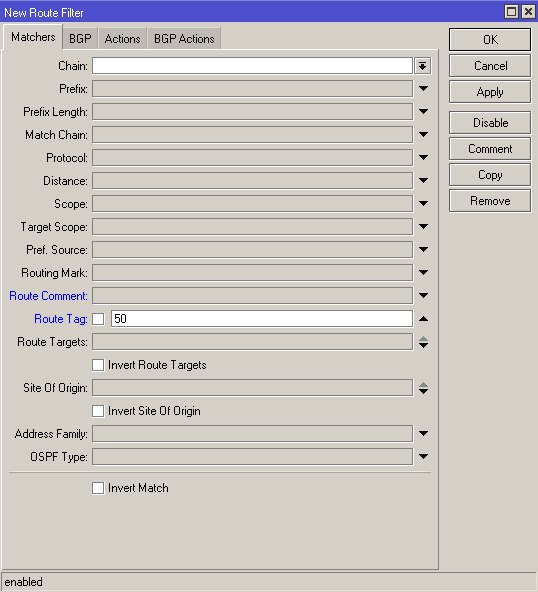Open the BGP tab
Screen dimensions: 538x592
point(80,39)
